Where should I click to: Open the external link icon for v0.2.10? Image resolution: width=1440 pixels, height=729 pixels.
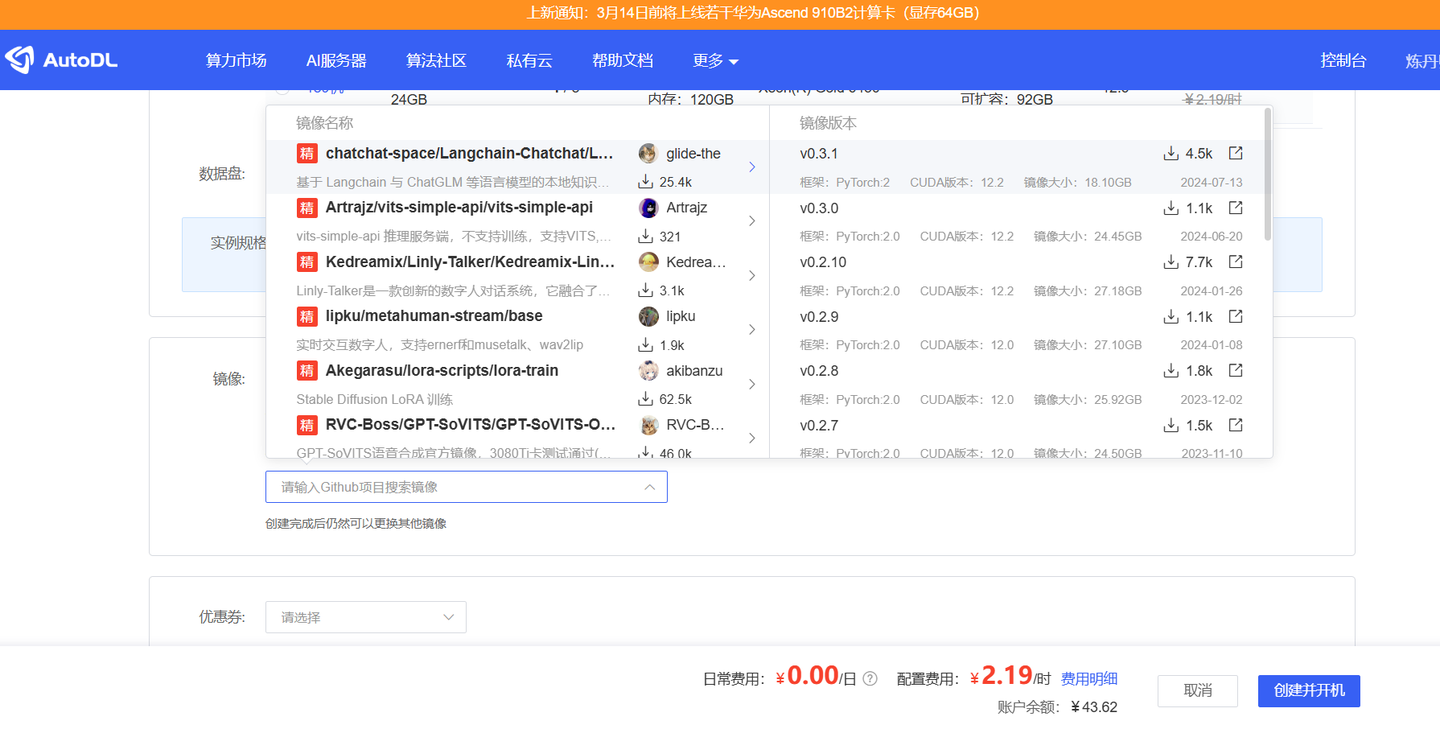(x=1235, y=262)
